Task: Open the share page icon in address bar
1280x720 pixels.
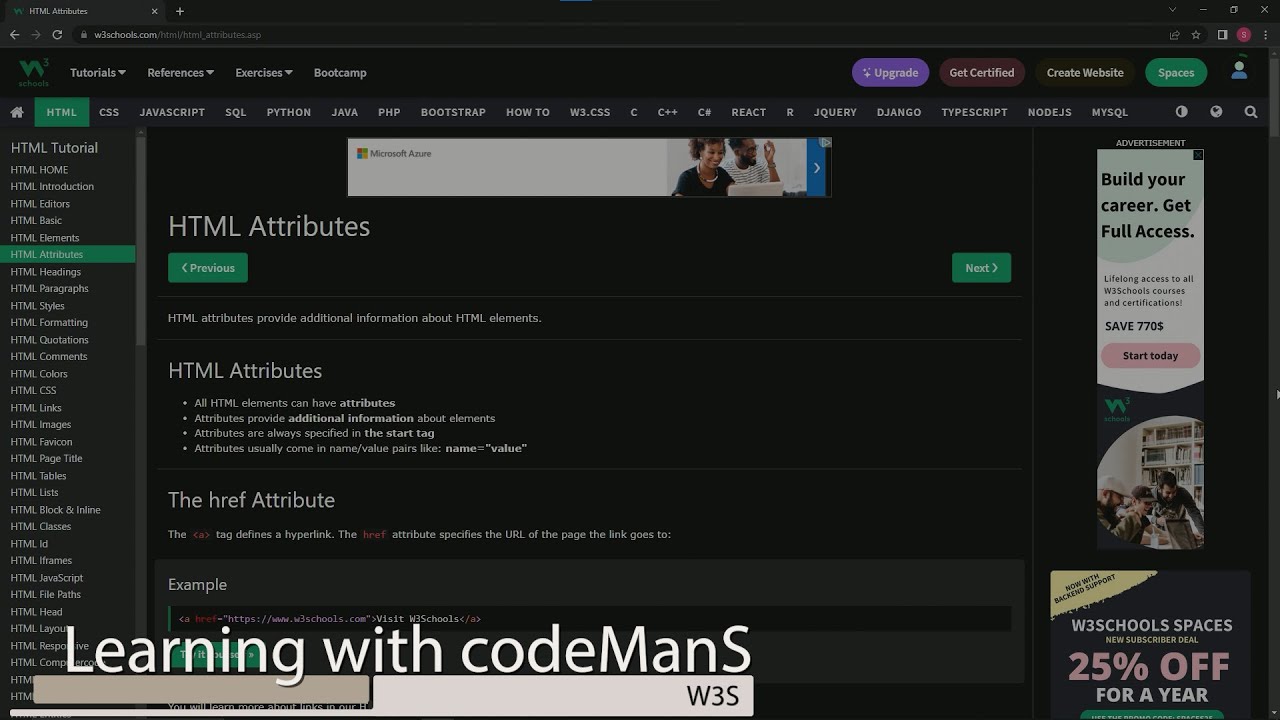Action: tap(1174, 34)
